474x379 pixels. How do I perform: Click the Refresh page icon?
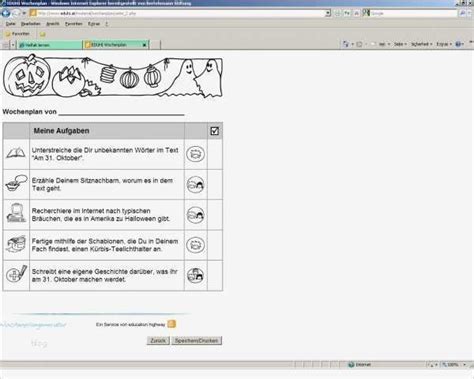[347, 13]
